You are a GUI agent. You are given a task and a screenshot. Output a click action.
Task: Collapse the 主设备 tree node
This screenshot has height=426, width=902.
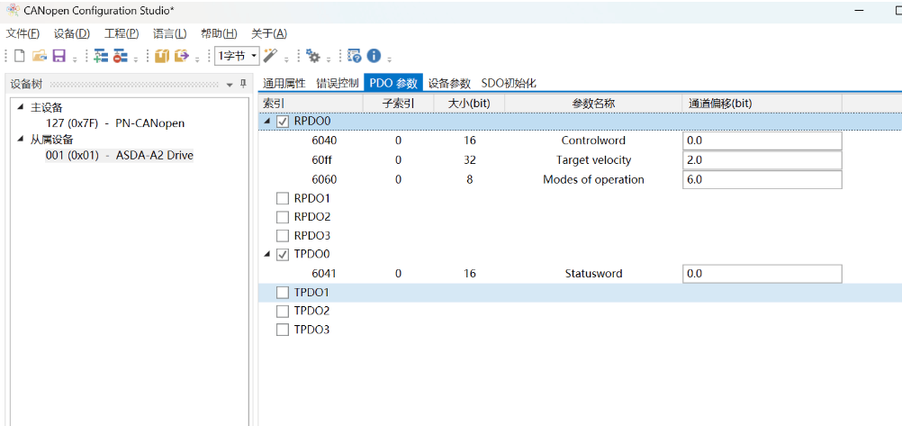21,107
